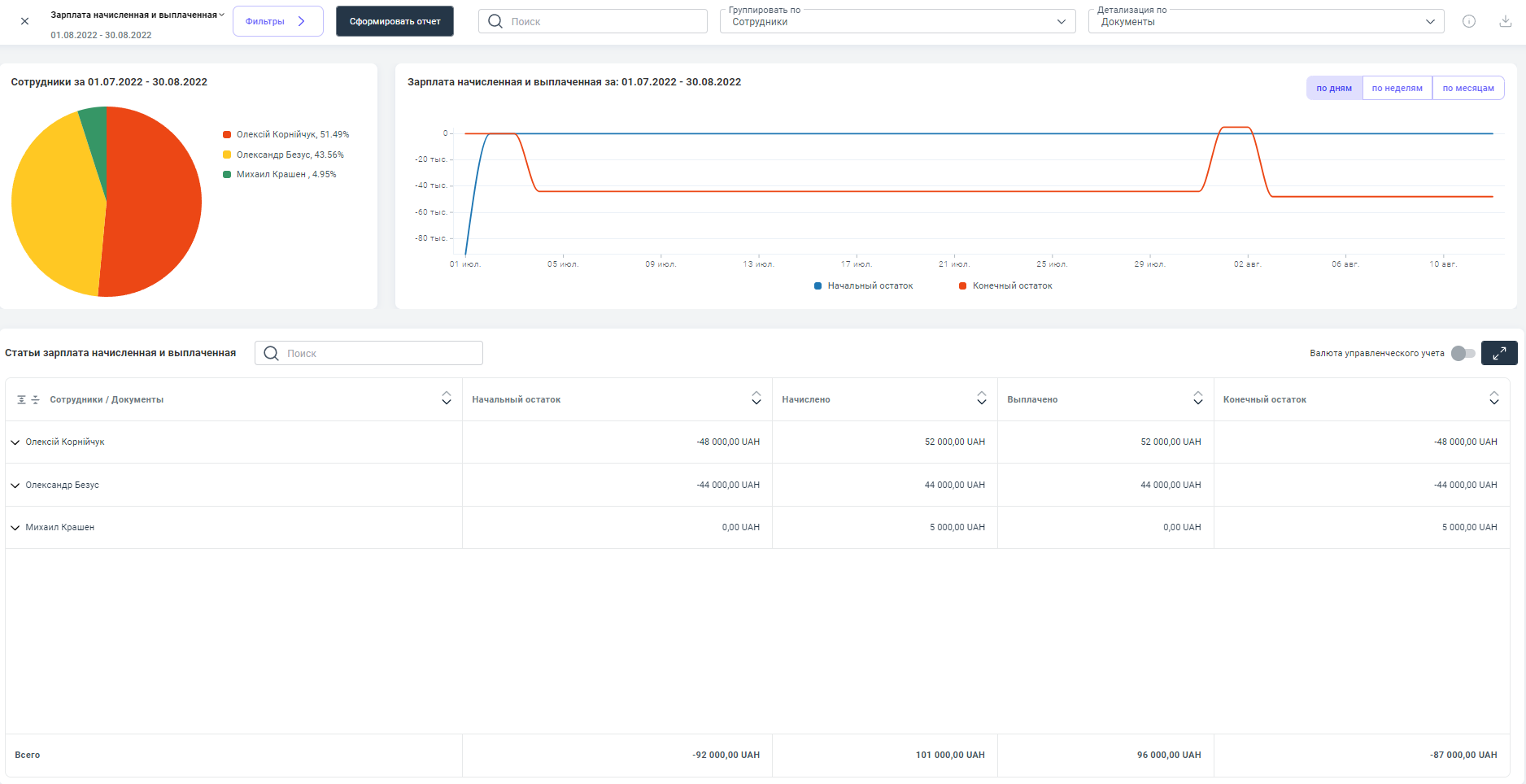Click the Сформировать отчет button
The height and width of the screenshot is (784, 1526).
pyautogui.click(x=395, y=22)
